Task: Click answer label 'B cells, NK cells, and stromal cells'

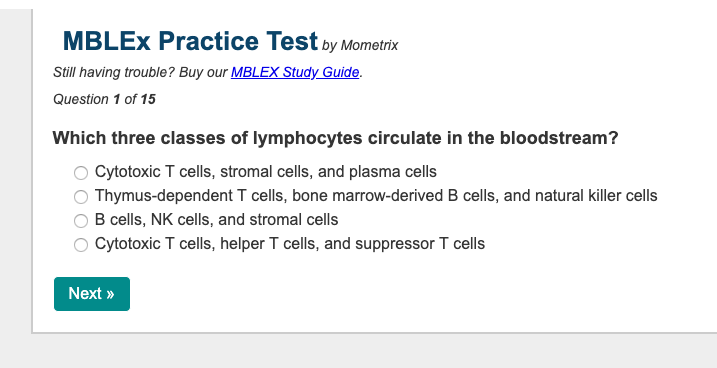Action: point(216,220)
